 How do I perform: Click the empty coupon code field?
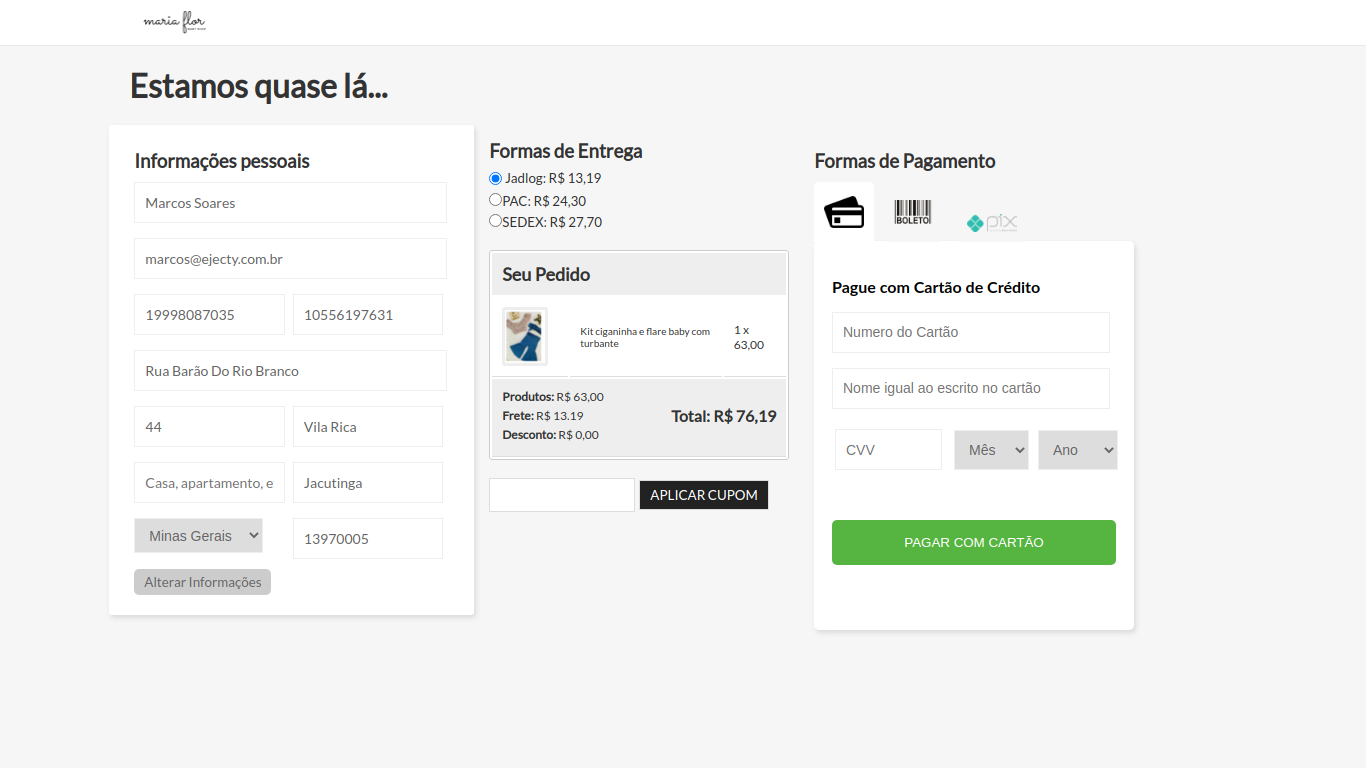tap(561, 495)
